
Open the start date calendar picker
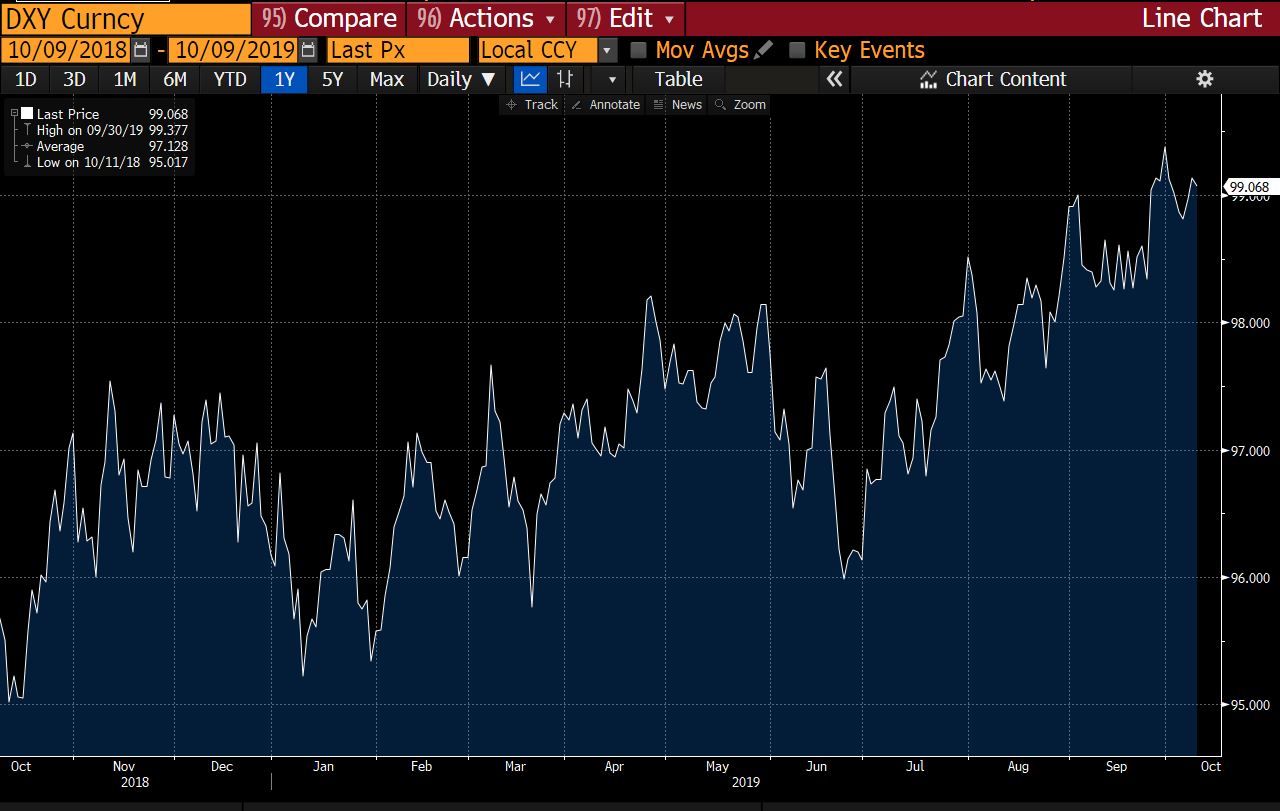[141, 50]
